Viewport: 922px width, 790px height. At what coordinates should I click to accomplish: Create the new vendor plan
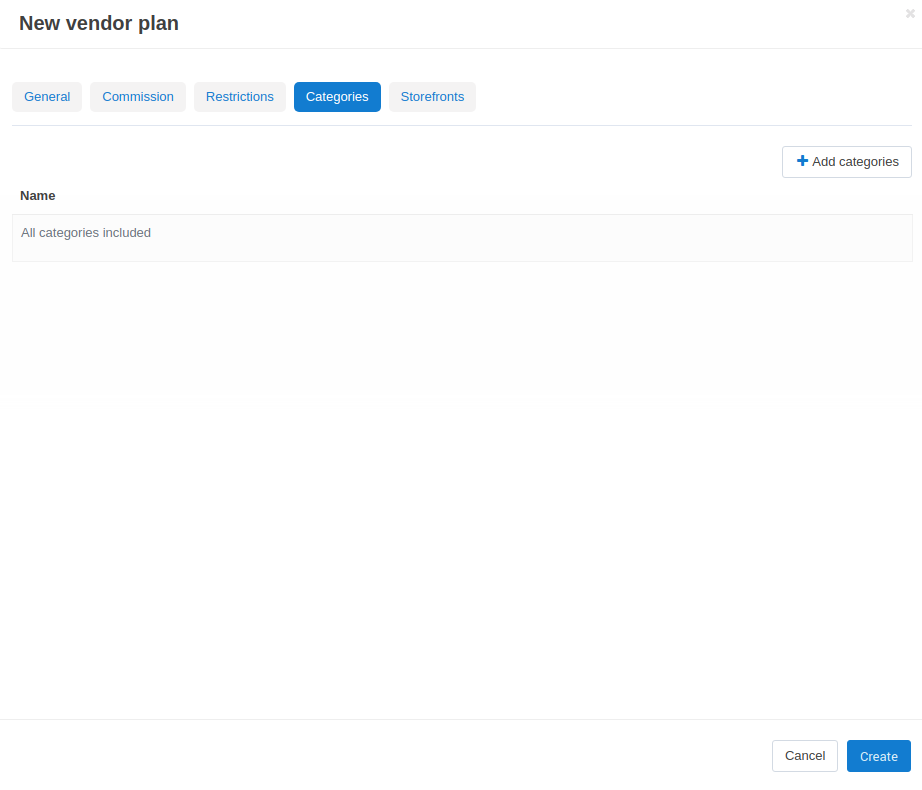point(878,756)
